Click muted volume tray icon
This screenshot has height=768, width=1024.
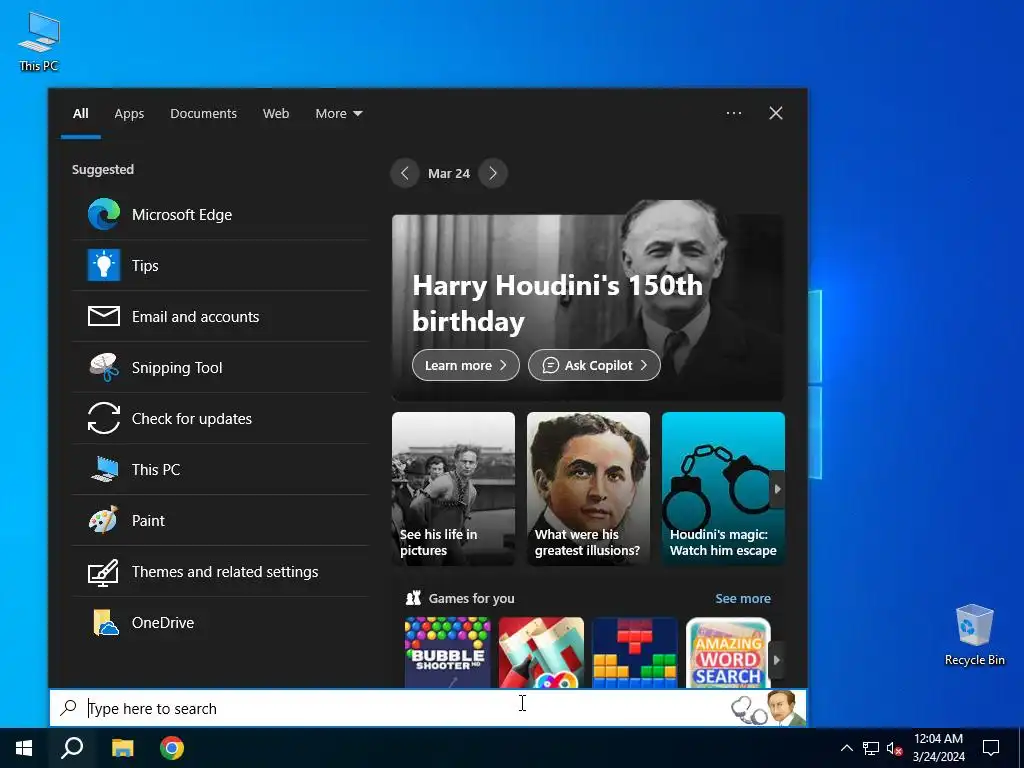(894, 748)
